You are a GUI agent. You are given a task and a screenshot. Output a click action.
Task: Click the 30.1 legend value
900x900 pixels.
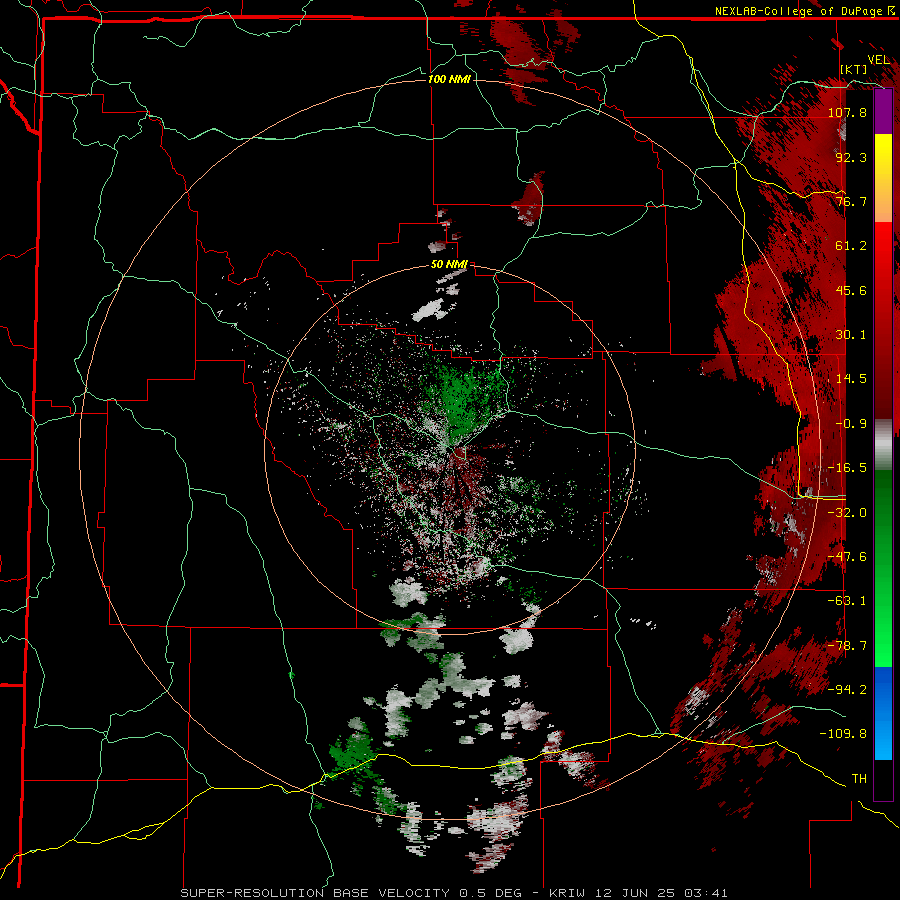851,335
